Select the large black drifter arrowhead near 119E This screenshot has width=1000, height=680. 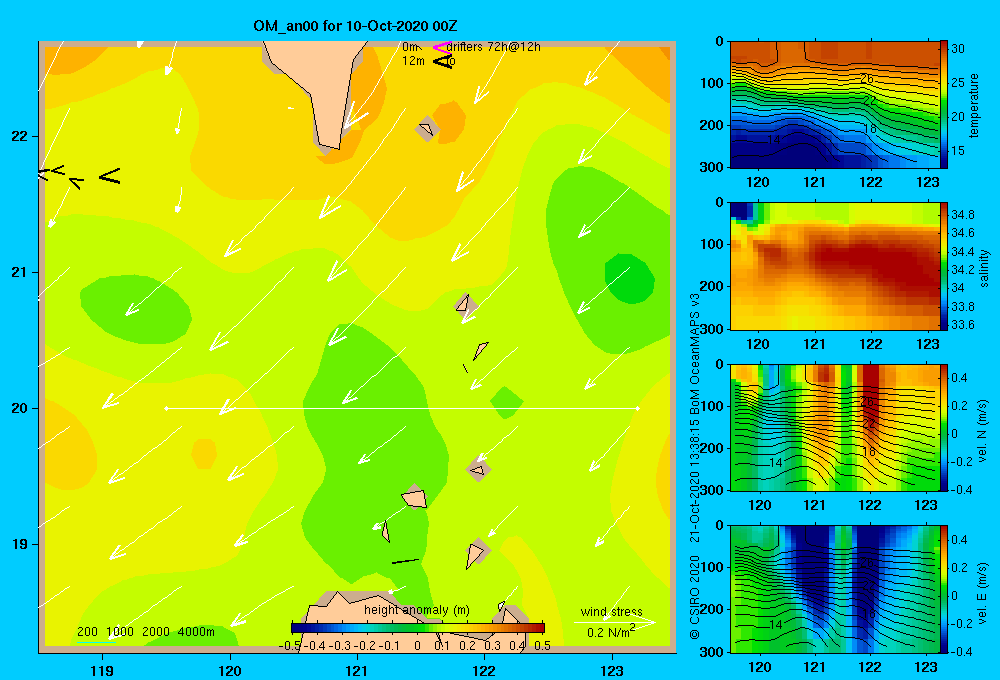pos(110,176)
